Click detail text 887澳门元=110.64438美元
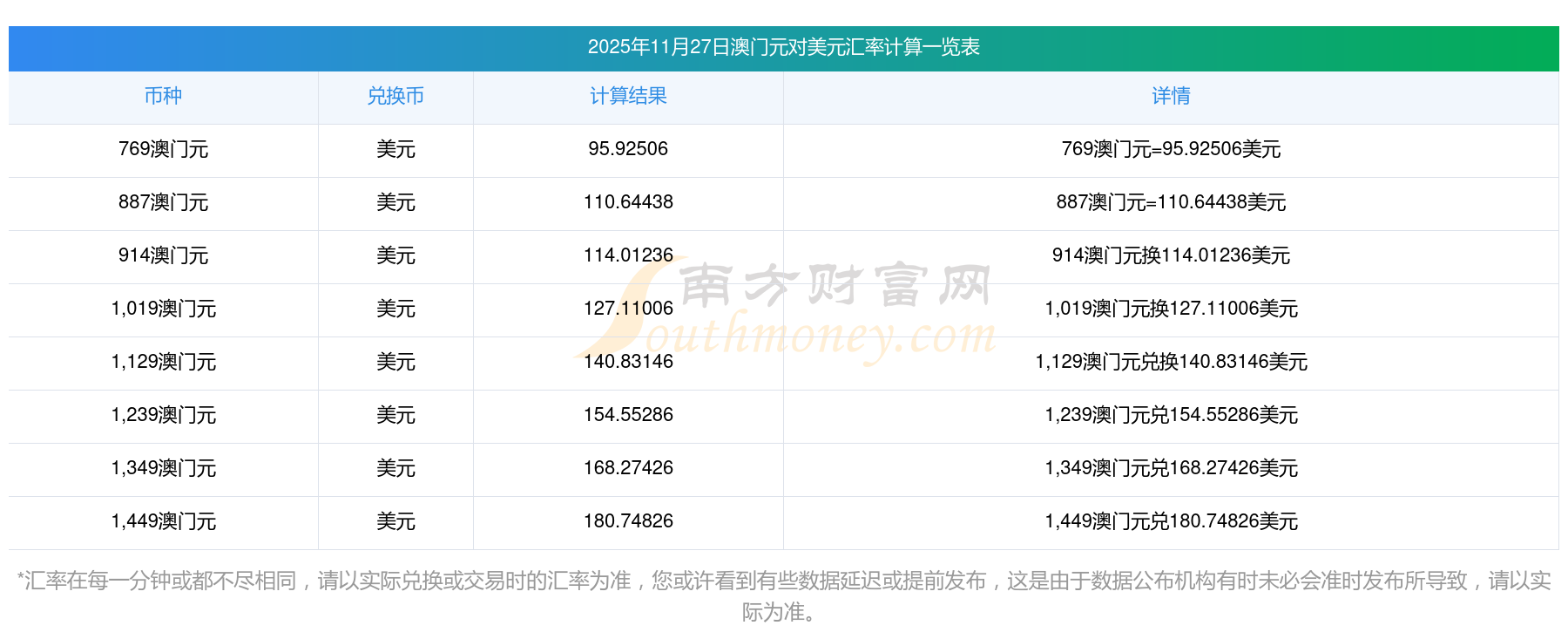1568x639 pixels. tap(1171, 202)
